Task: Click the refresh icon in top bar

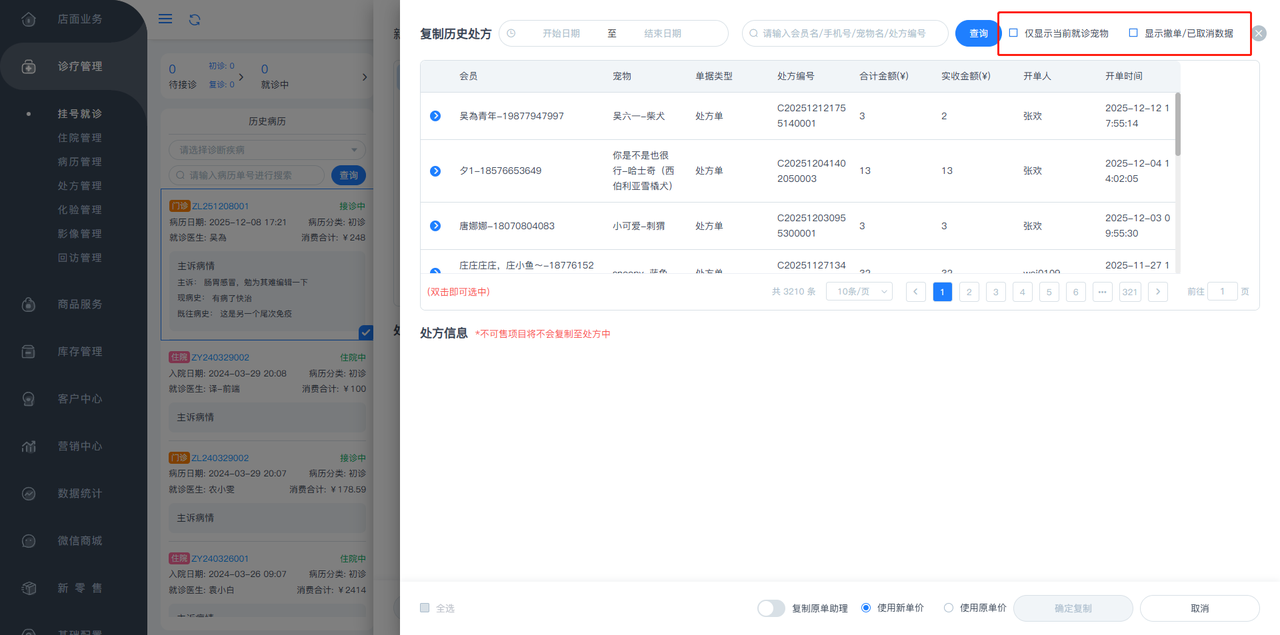Action: pos(194,19)
